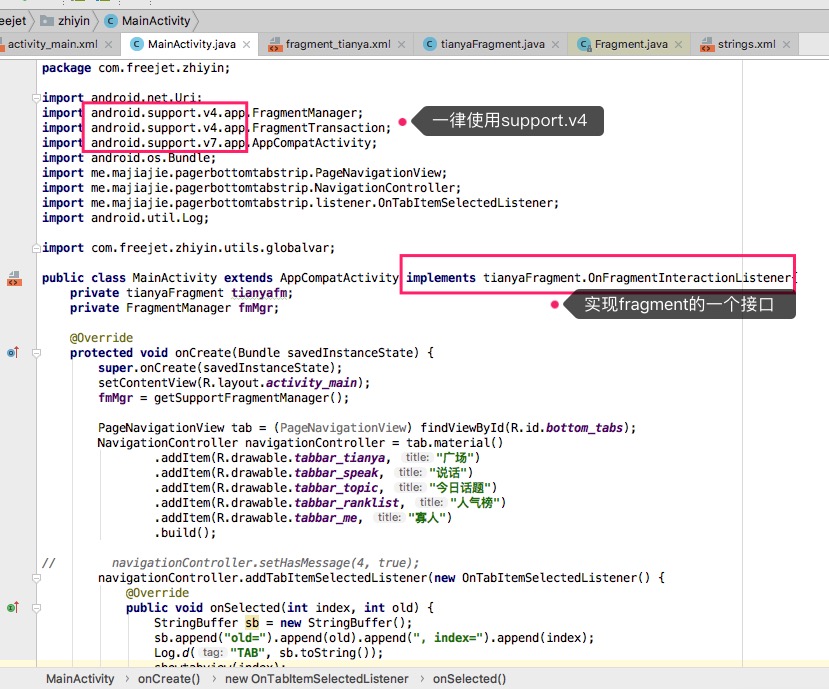Click implements gutter icon next to onSelected

point(13,608)
